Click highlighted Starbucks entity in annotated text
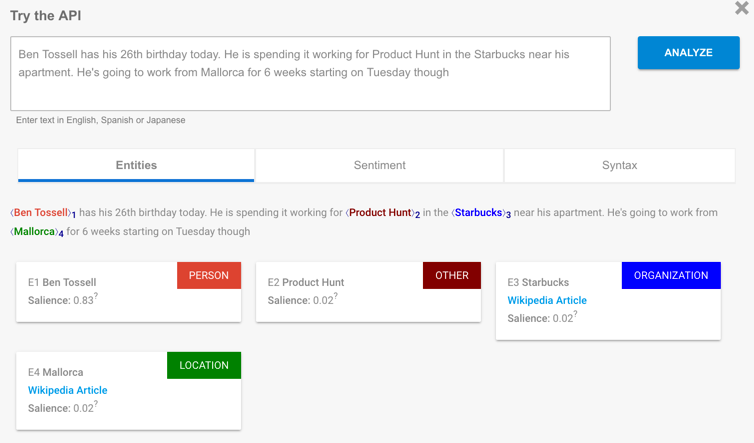Image resolution: width=754 pixels, height=443 pixels. pyautogui.click(x=478, y=213)
